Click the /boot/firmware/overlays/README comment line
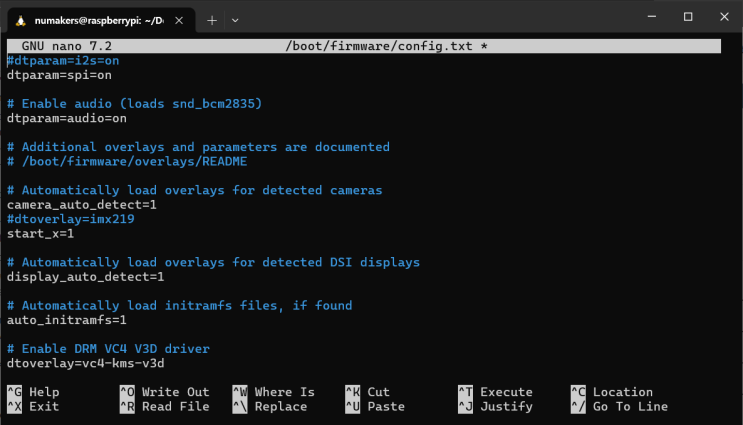 127,162
